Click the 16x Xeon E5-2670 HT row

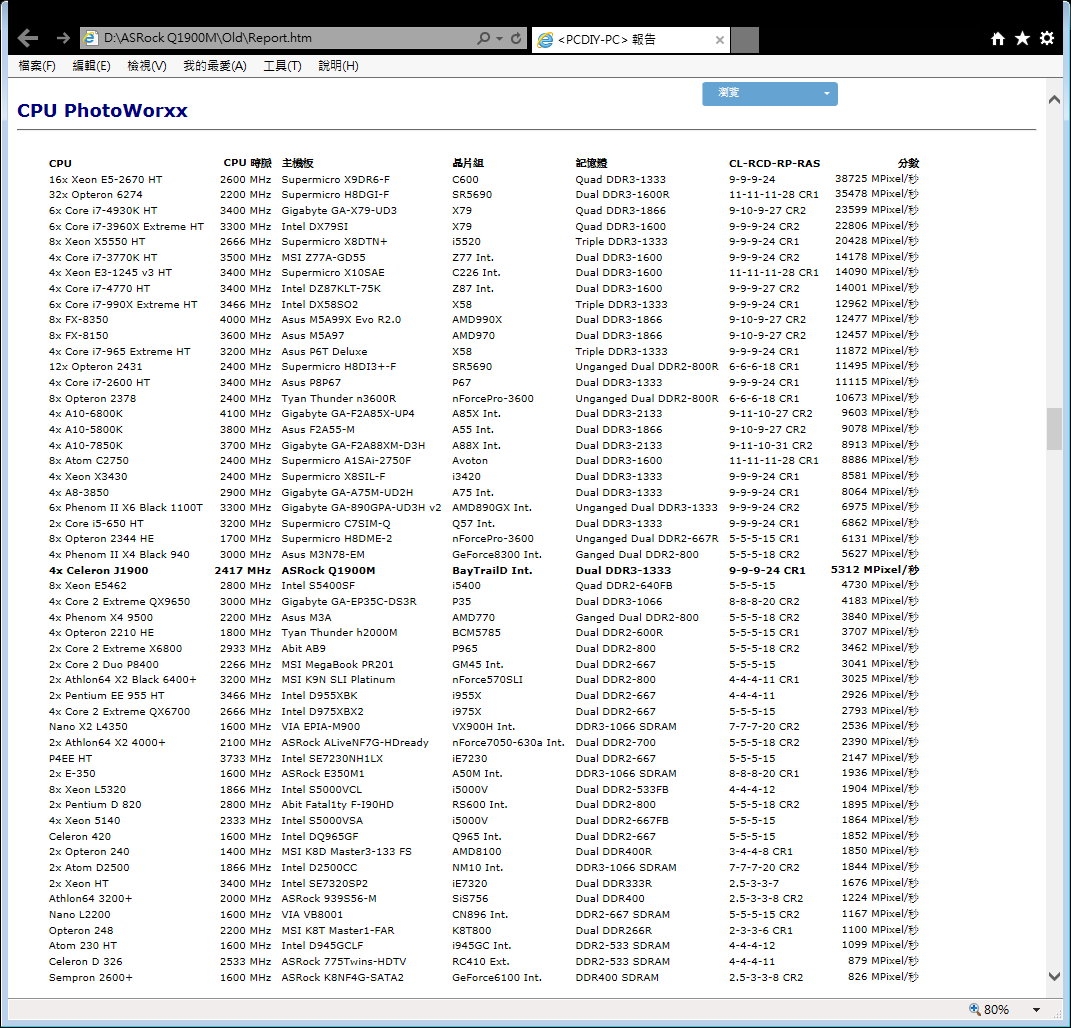tap(484, 180)
